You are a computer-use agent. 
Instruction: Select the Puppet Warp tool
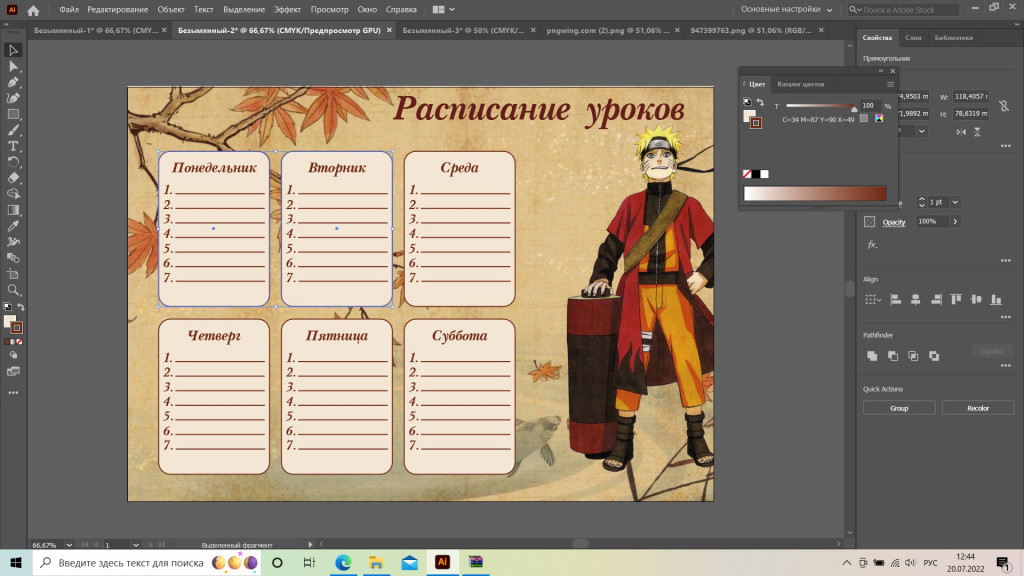point(13,242)
